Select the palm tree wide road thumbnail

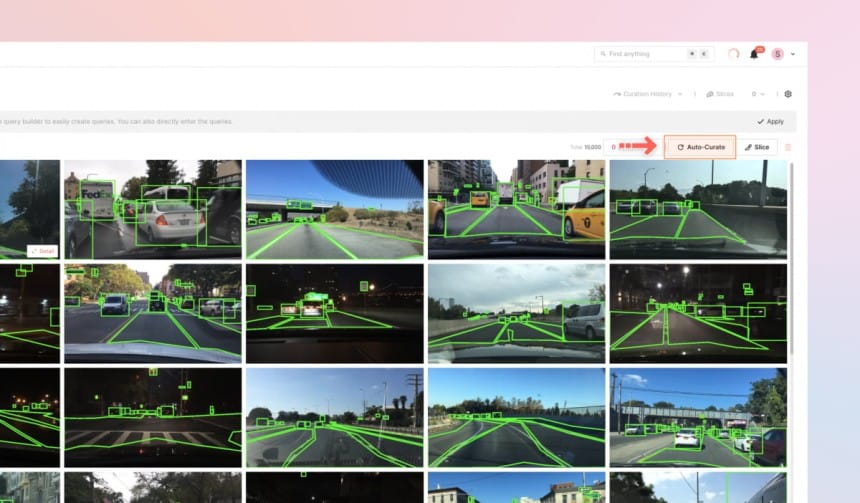[335, 417]
